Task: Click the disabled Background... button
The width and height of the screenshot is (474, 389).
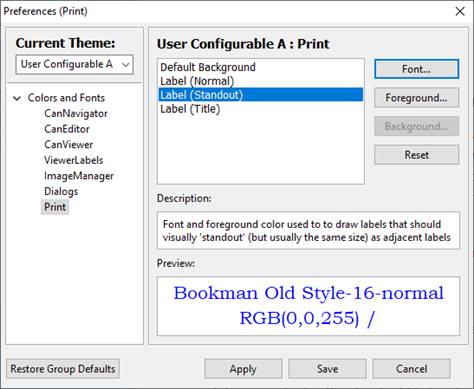Action: tap(416, 126)
